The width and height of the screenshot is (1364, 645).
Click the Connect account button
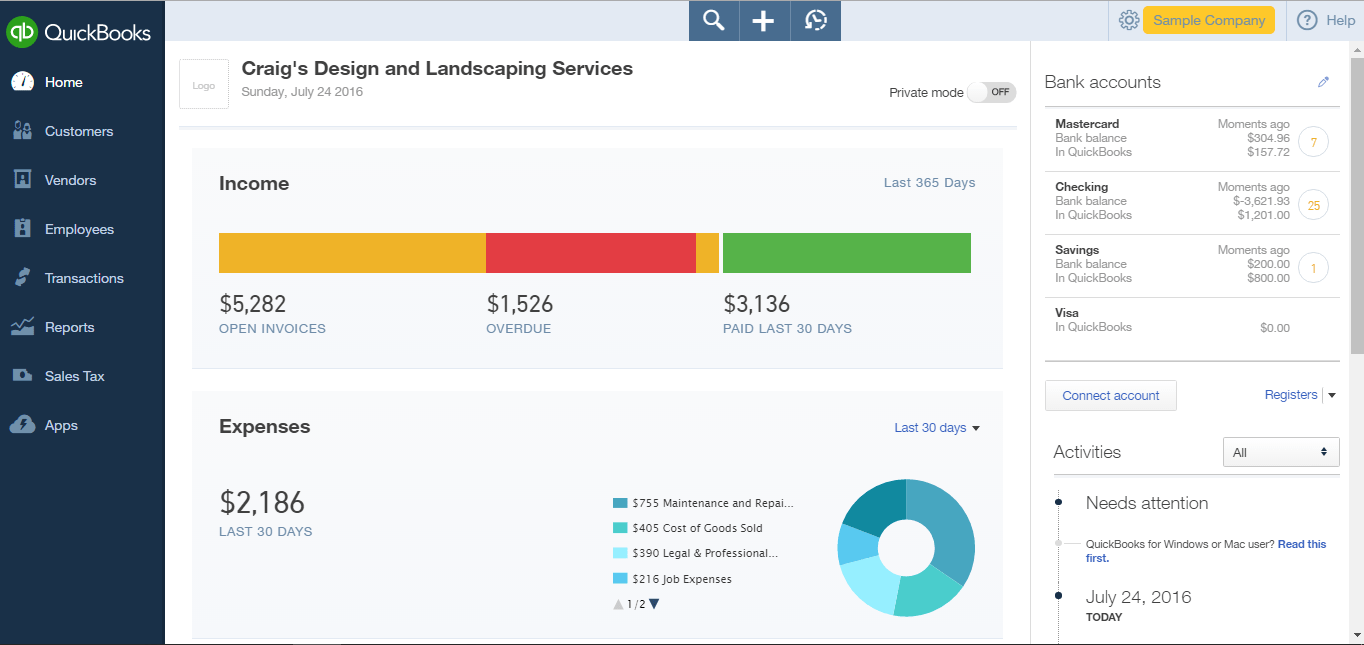(1110, 395)
